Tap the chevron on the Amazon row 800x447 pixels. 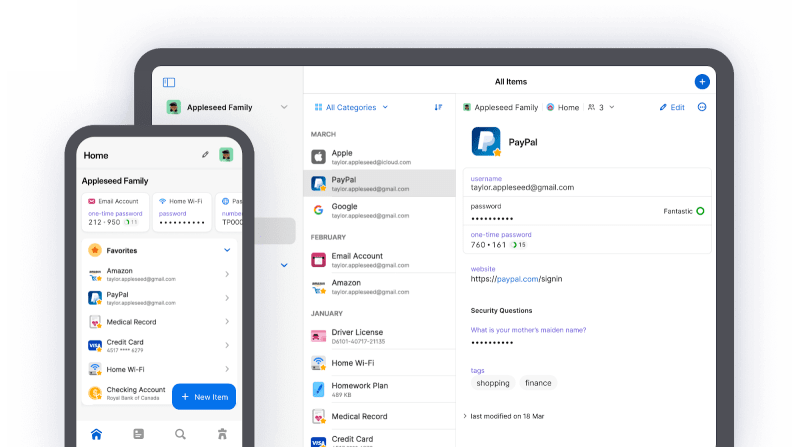(x=227, y=275)
